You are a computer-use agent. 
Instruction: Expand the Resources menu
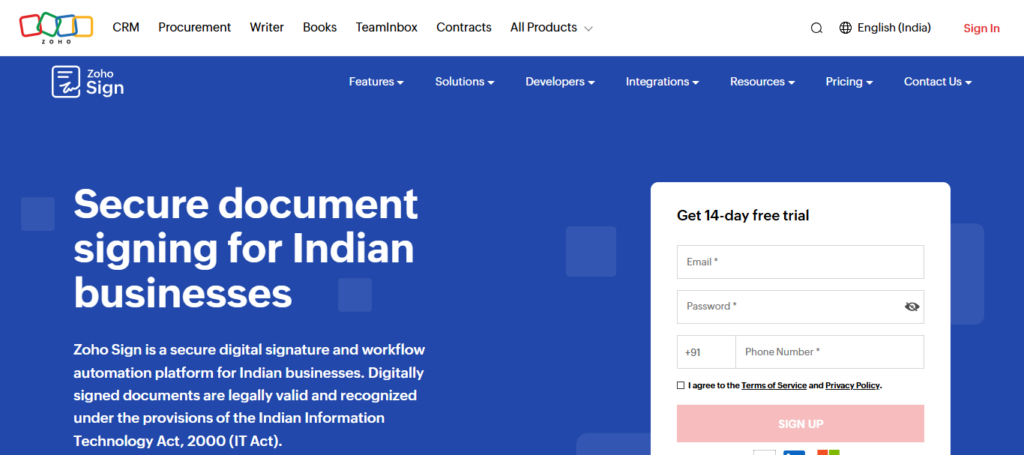pyautogui.click(x=762, y=82)
